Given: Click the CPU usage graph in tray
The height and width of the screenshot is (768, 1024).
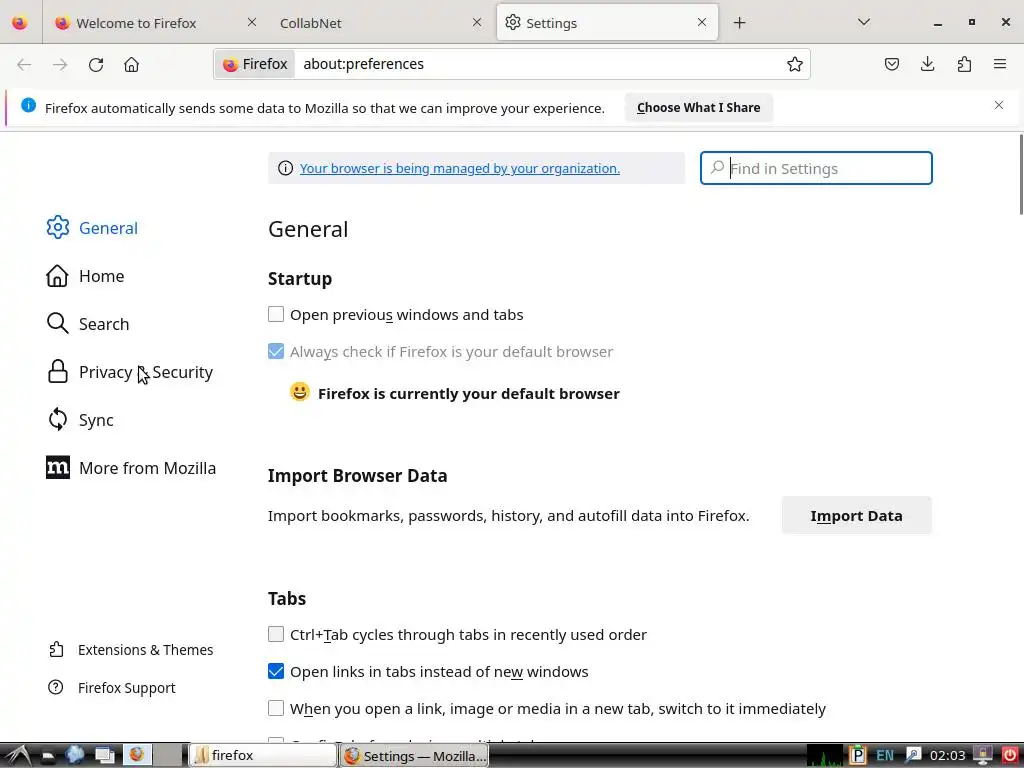Looking at the screenshot, I should pos(825,756).
